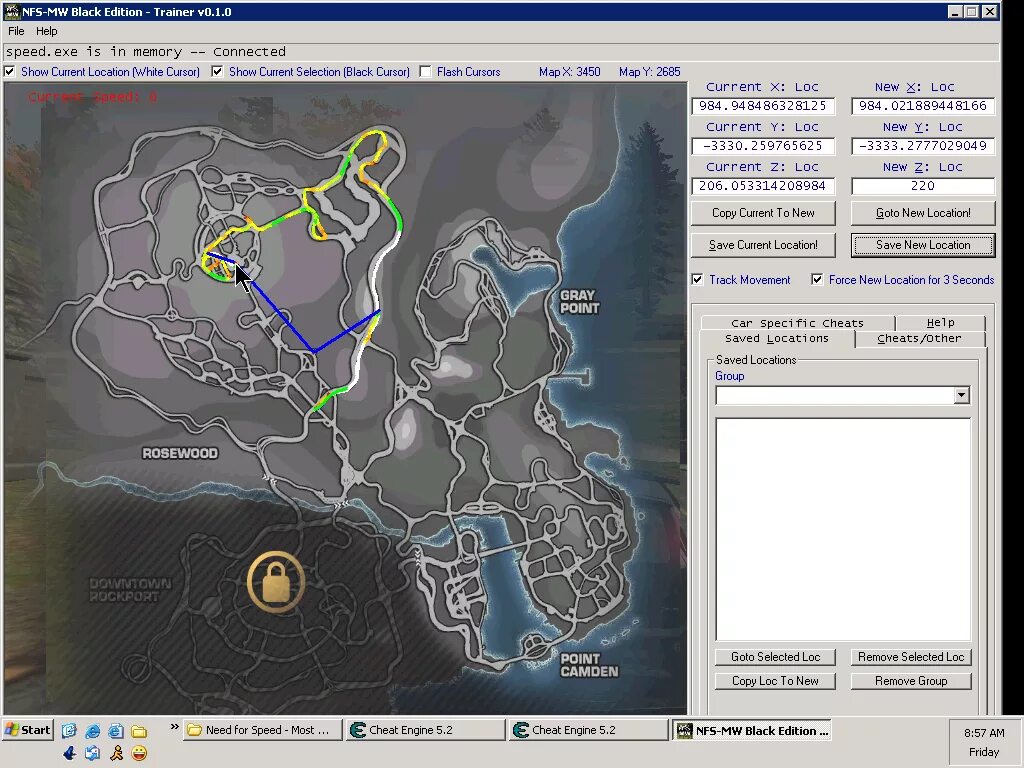Screen dimensions: 1024x768
Task: Click the Current X Loc field
Action: click(x=763, y=106)
